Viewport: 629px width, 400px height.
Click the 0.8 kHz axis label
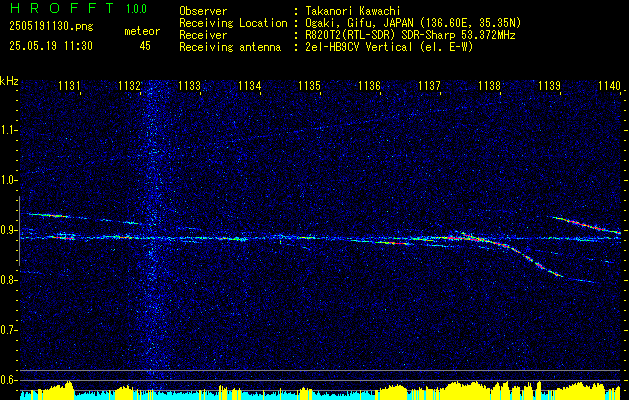point(8,280)
